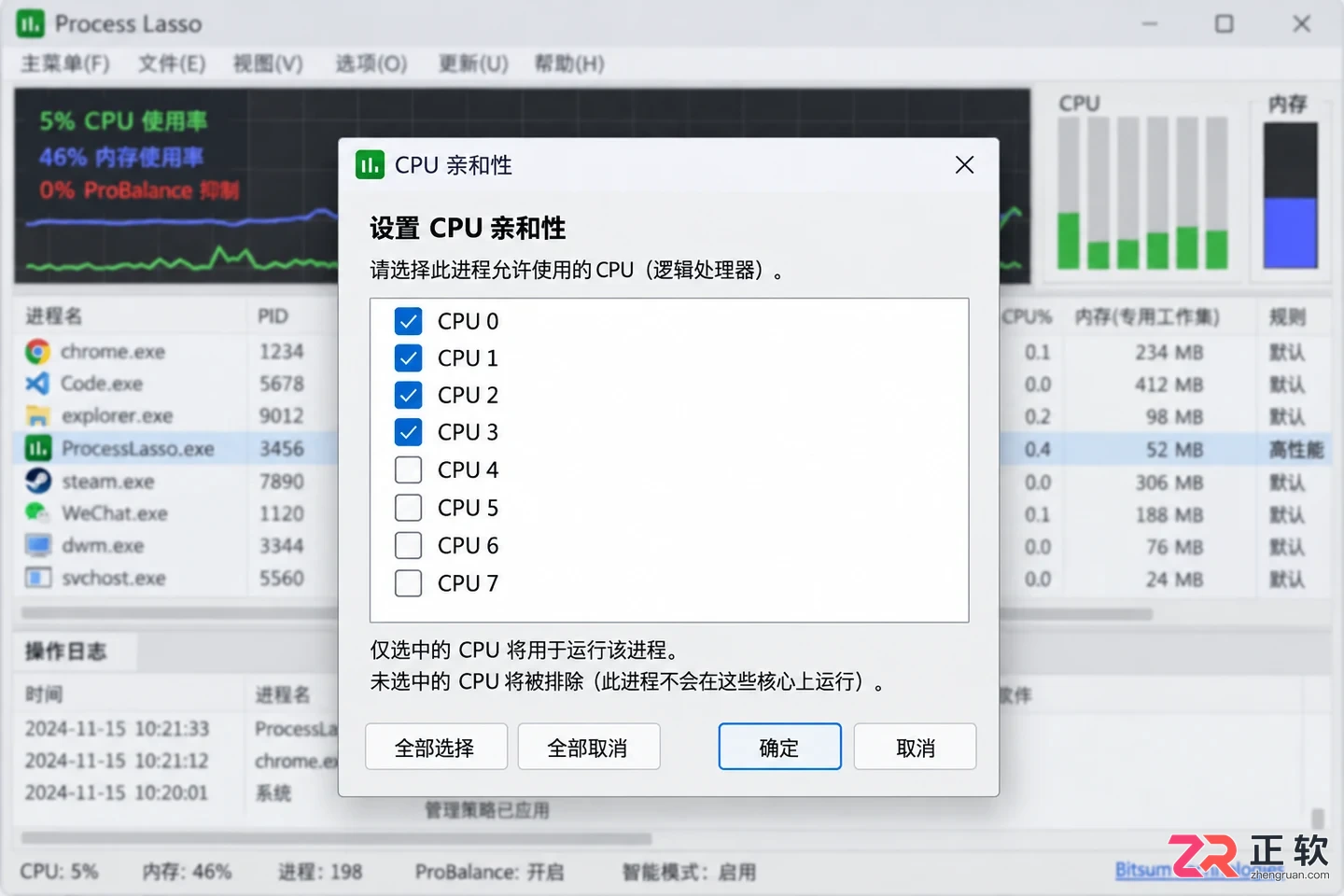
Task: Click the 全部取消 button
Action: [x=589, y=747]
